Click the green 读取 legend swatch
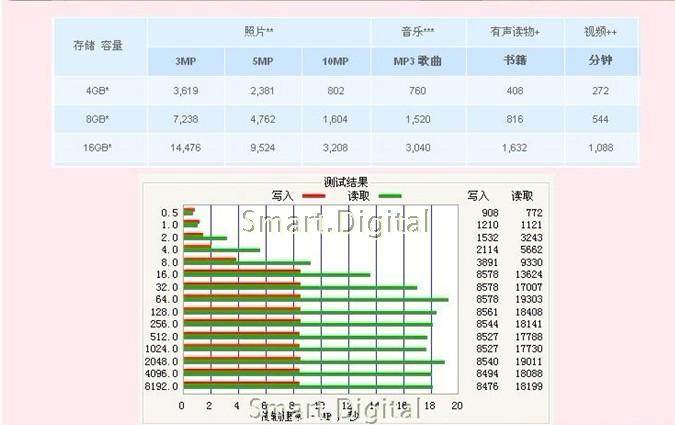Image resolution: width=675 pixels, height=425 pixels. pyautogui.click(x=385, y=195)
